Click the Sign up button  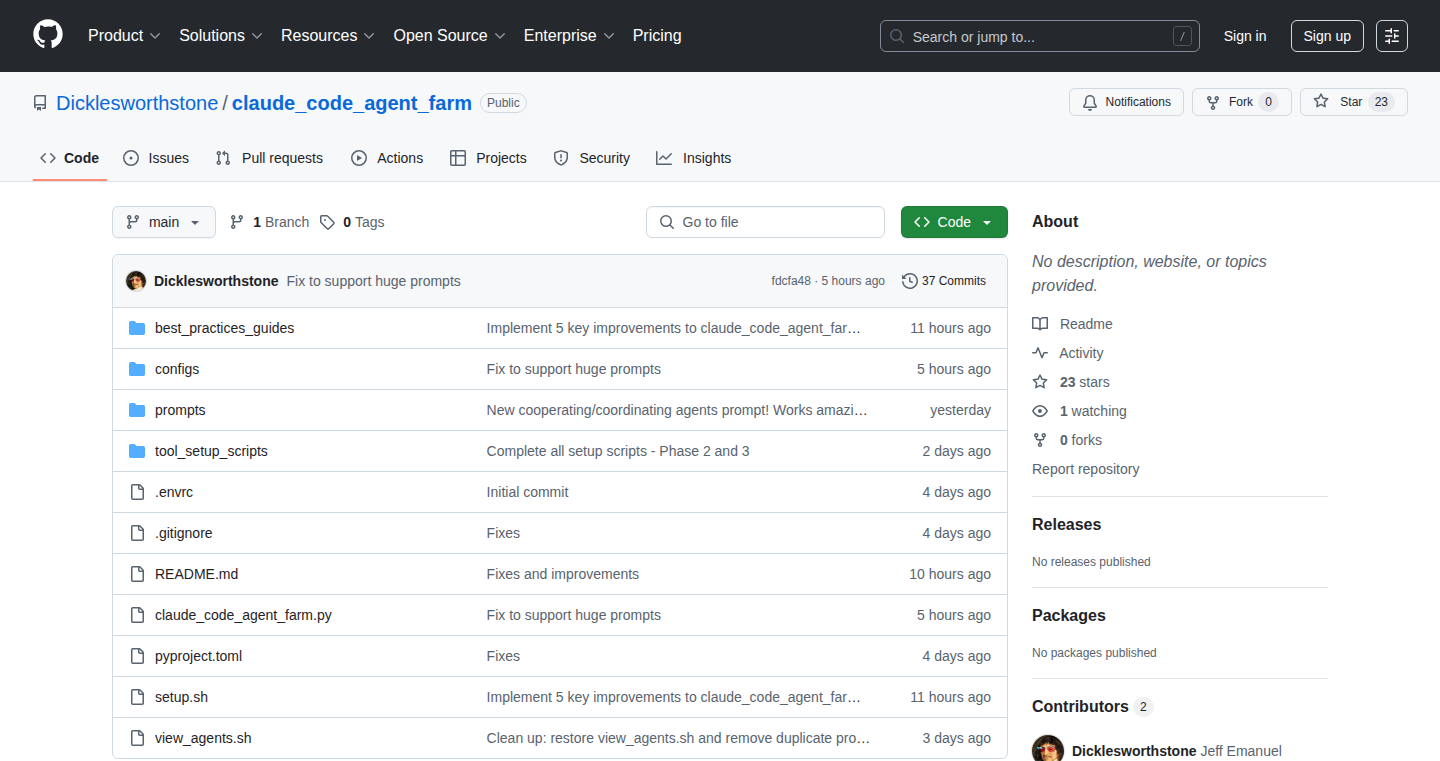[1327, 36]
